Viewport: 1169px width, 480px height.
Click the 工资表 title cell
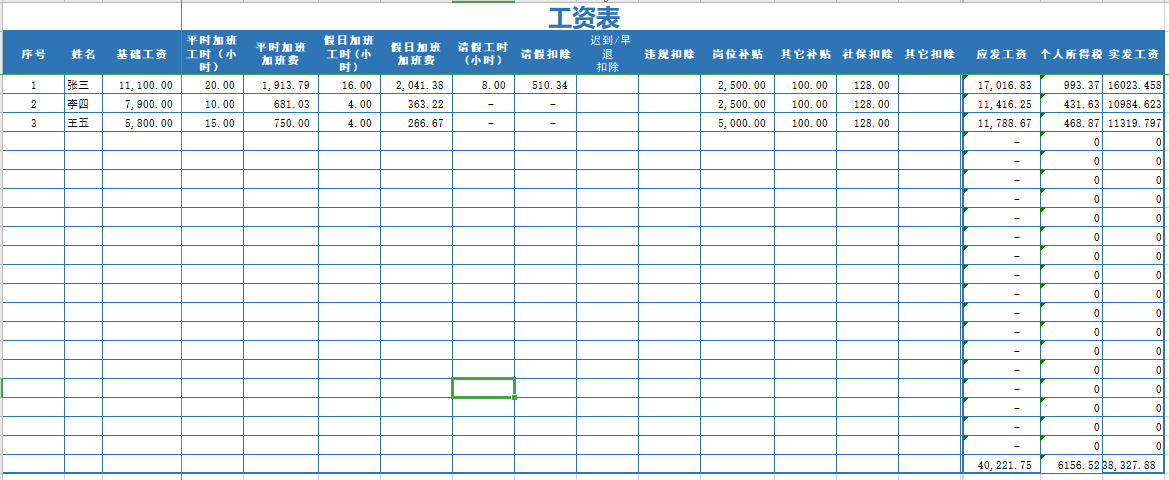pyautogui.click(x=584, y=17)
